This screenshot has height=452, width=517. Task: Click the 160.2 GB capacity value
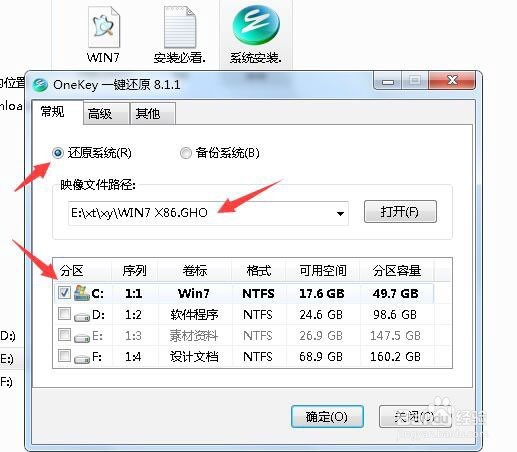(x=396, y=356)
